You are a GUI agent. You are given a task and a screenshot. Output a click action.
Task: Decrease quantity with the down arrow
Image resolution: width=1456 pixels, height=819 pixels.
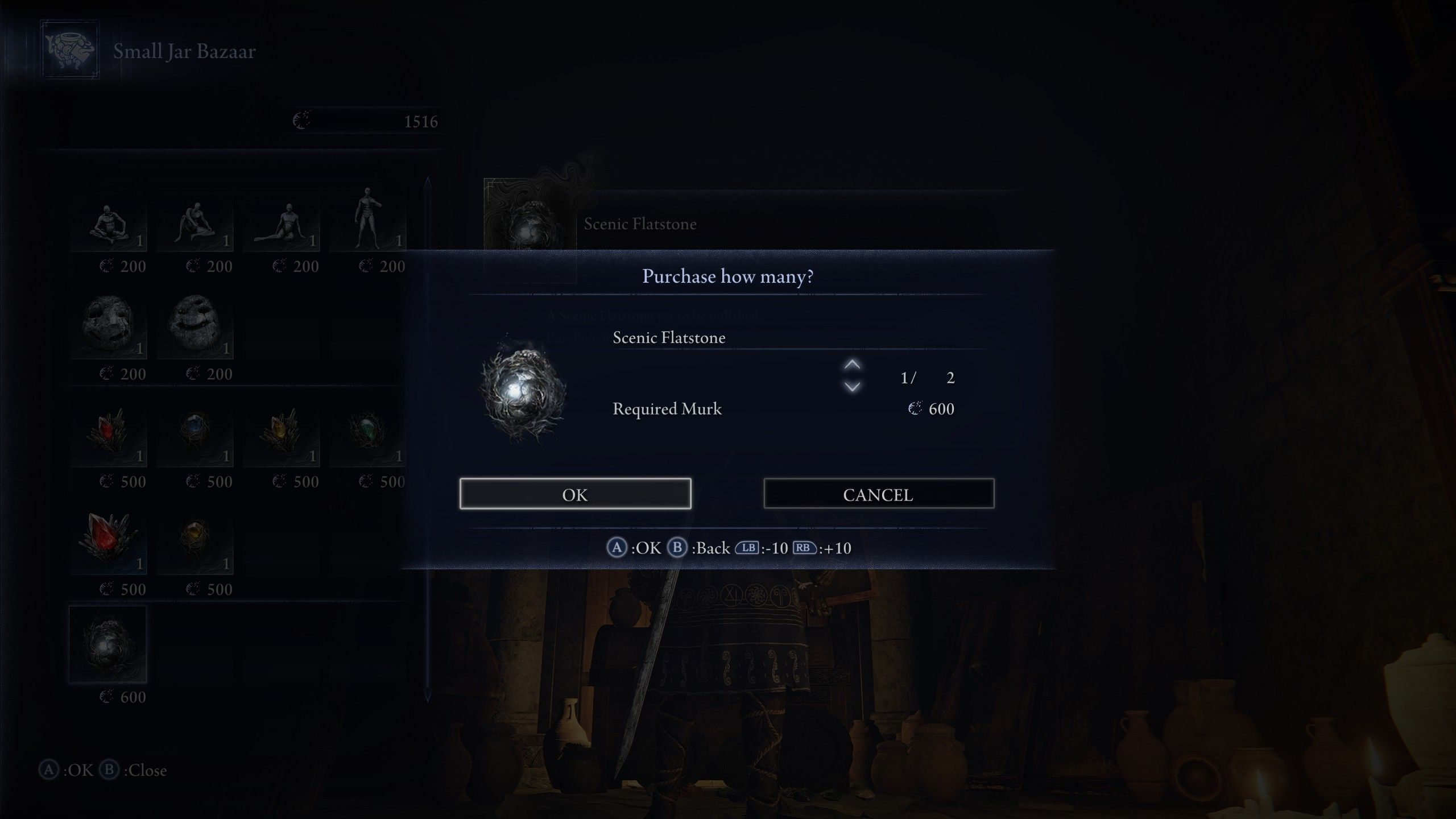click(x=852, y=387)
